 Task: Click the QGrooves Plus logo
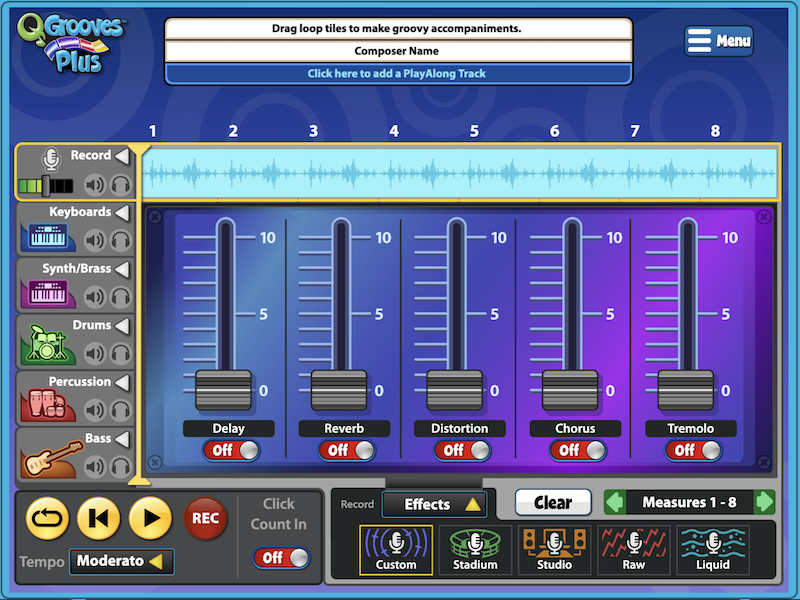tap(71, 43)
